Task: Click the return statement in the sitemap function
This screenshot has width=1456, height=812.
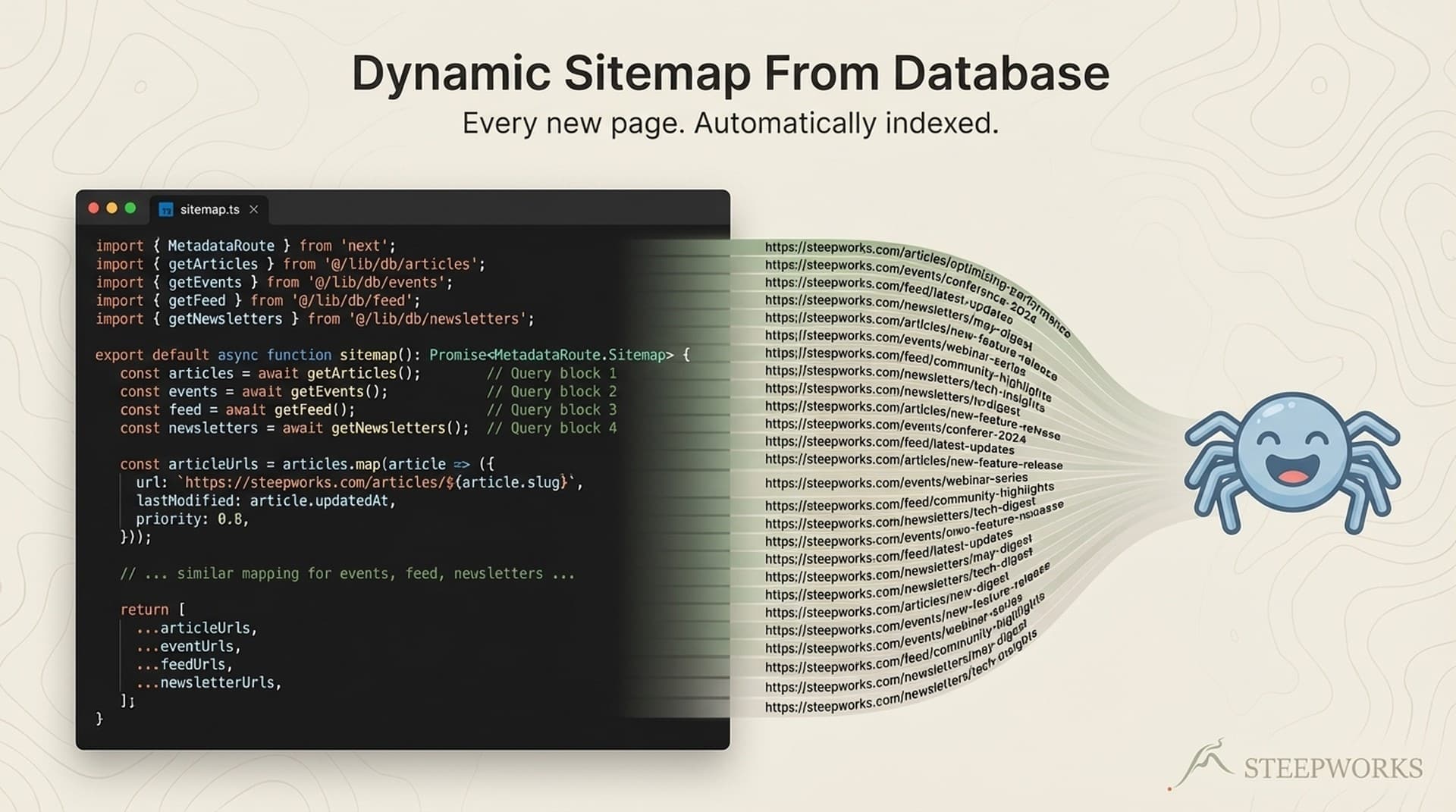Action: (x=145, y=609)
